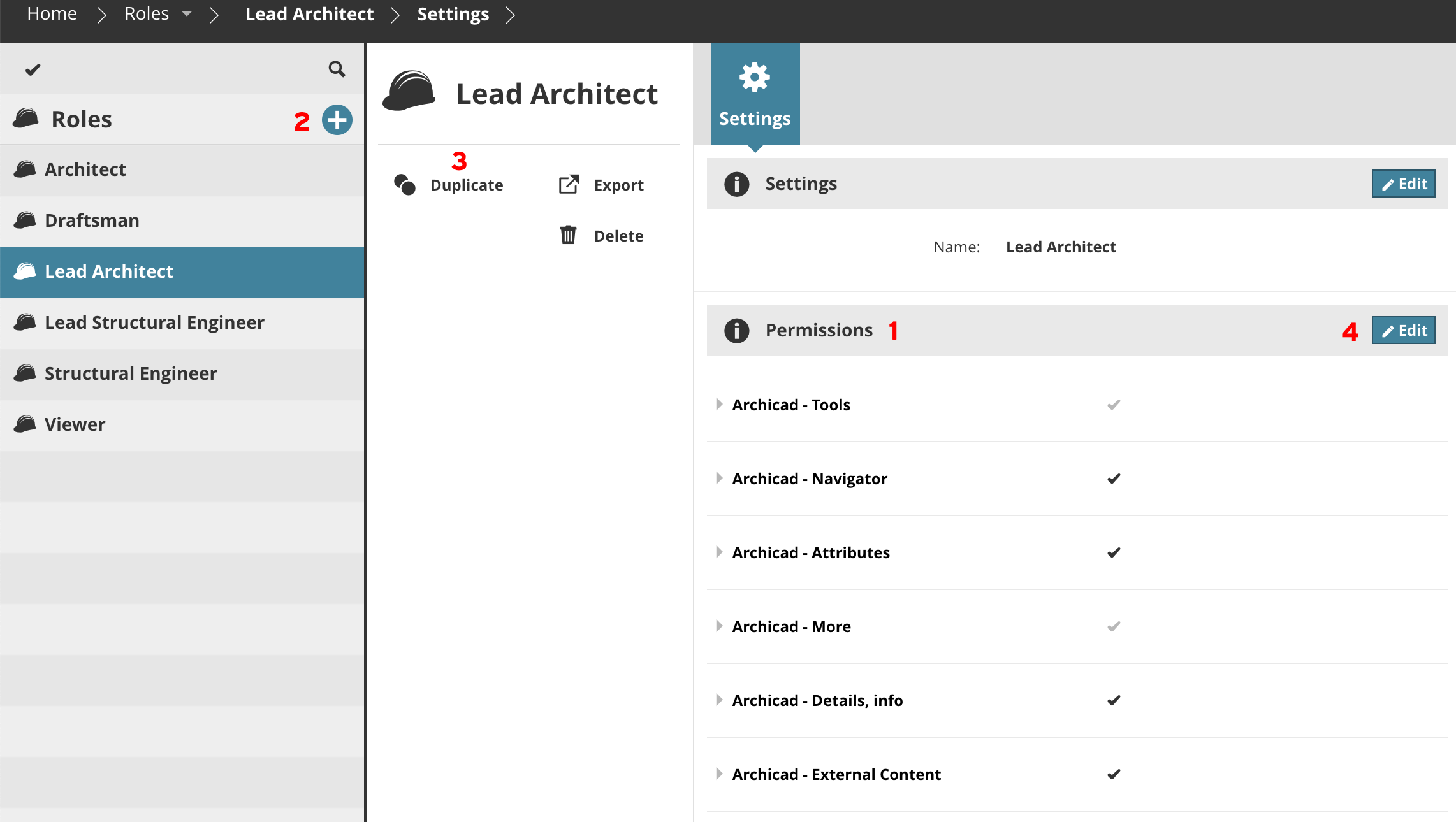
Task: Open Roles in the breadcrumb
Action: (x=147, y=13)
